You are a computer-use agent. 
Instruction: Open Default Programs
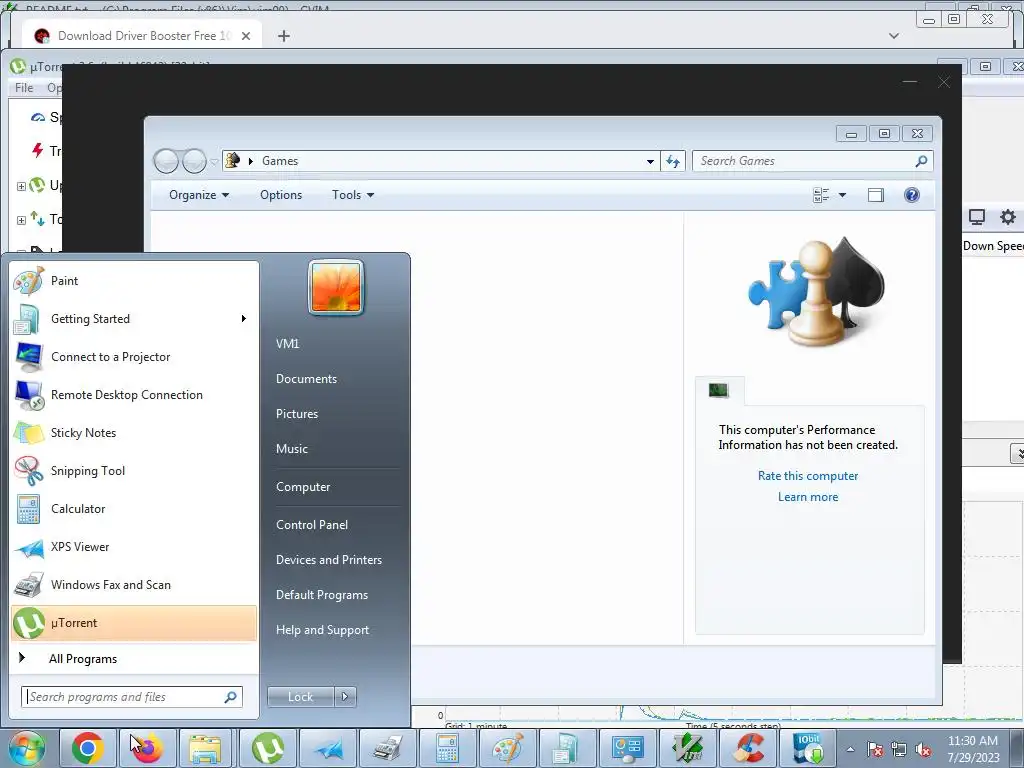(322, 595)
